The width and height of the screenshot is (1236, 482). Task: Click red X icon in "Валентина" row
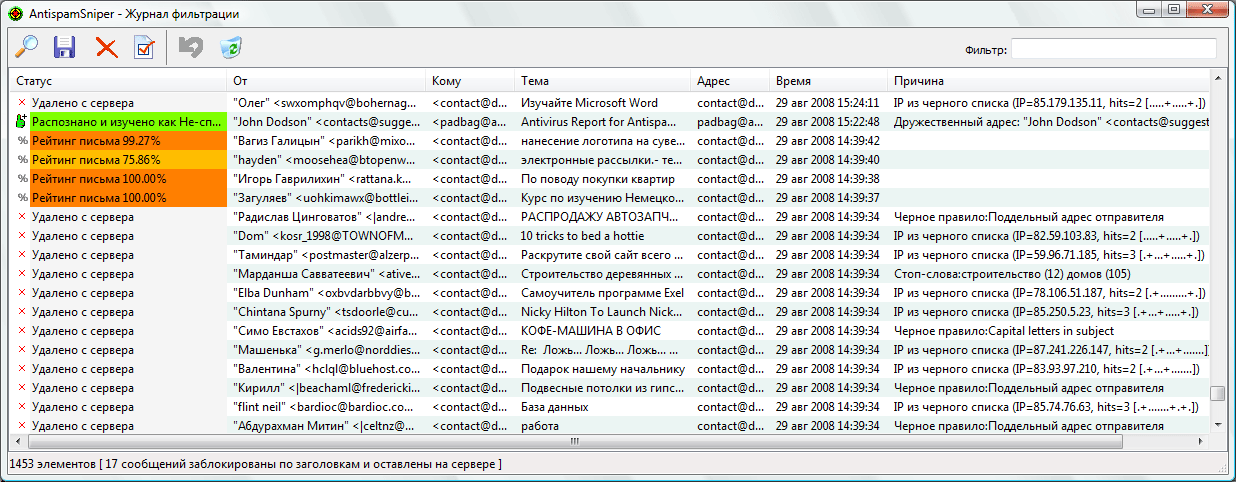coord(21,368)
